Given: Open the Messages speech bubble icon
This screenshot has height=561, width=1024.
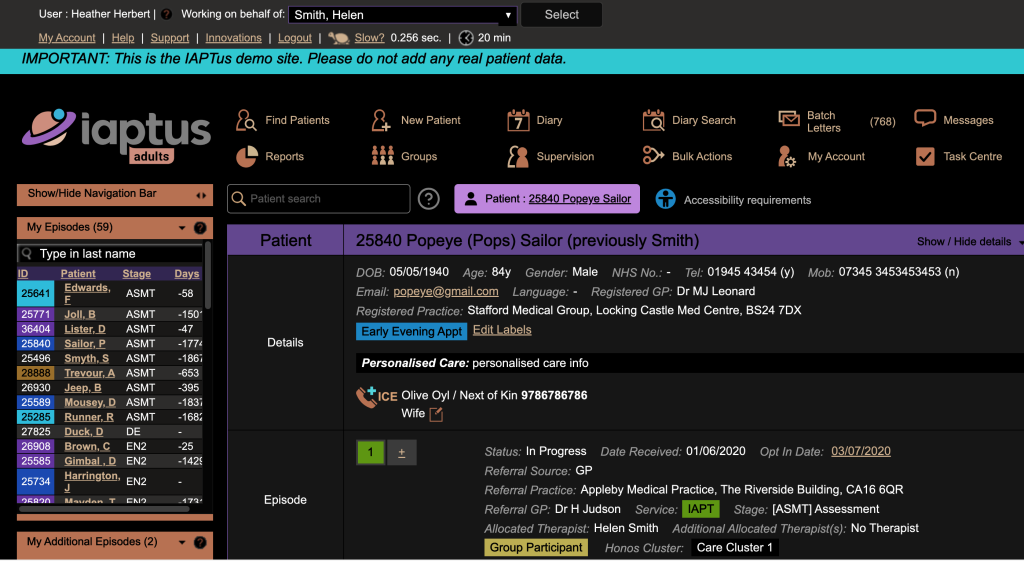Looking at the screenshot, I should (925, 119).
